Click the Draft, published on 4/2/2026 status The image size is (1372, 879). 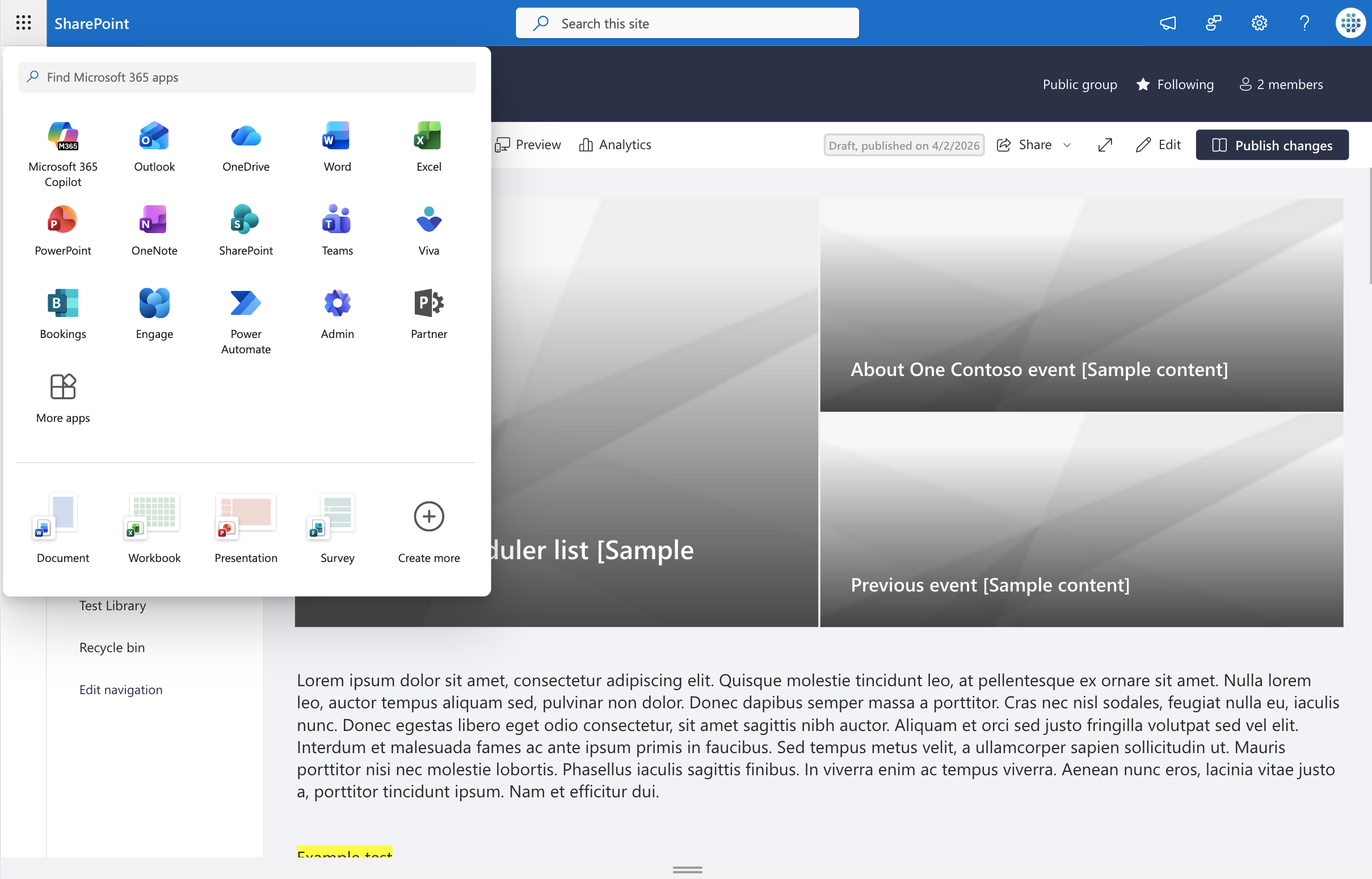coord(904,145)
